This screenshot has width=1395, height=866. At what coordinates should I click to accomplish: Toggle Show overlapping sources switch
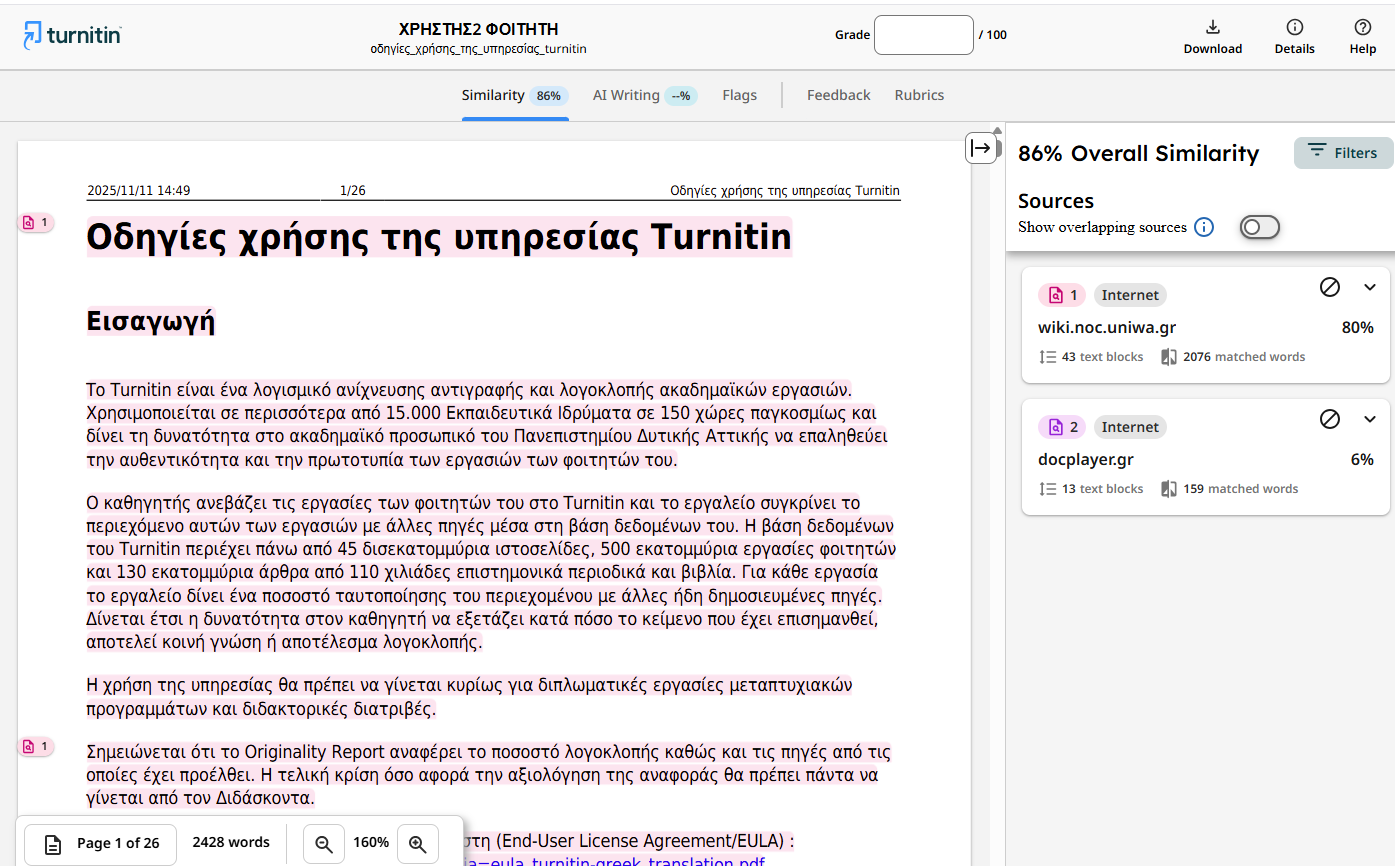click(1259, 227)
